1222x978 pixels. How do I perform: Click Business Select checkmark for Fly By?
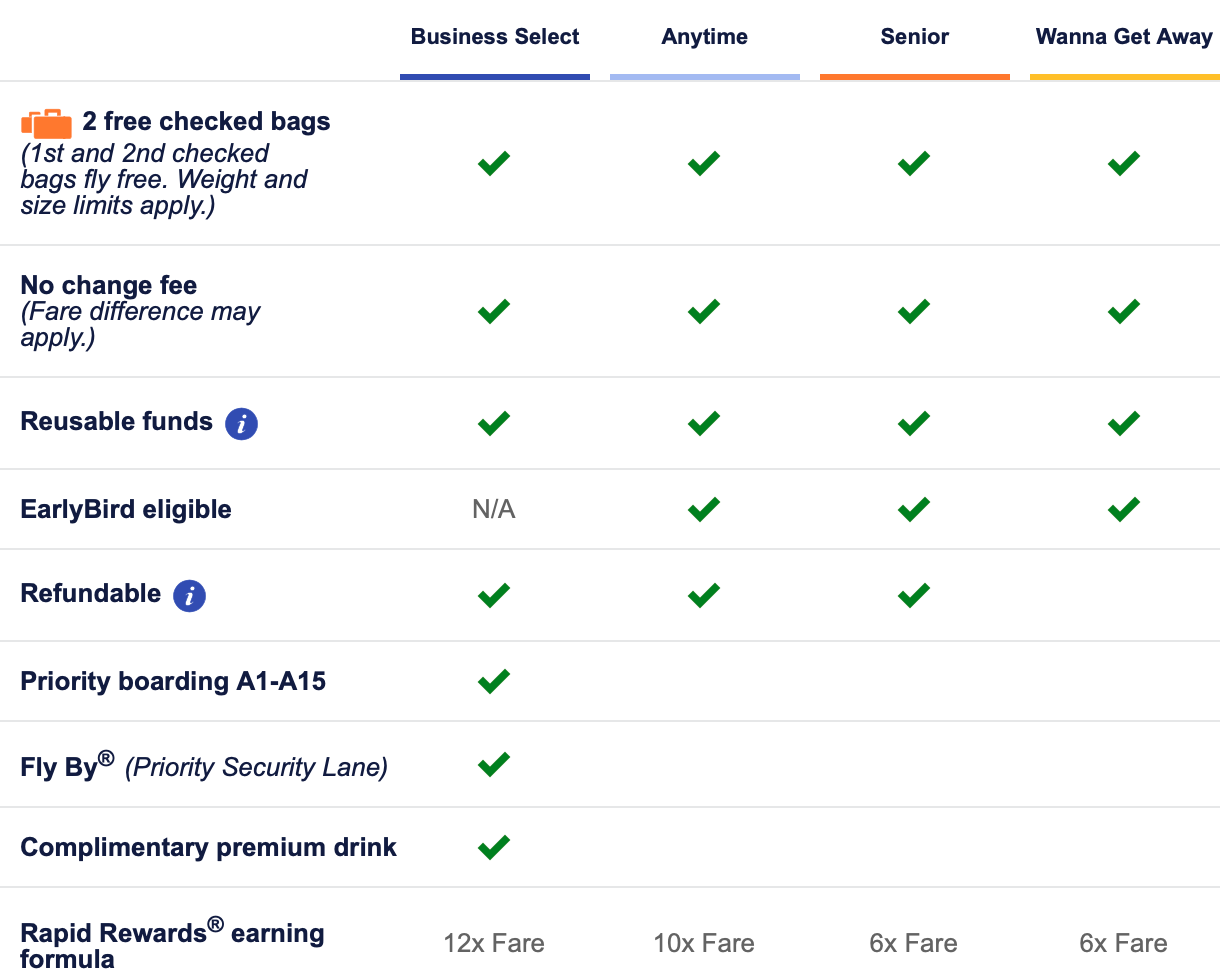[x=494, y=765]
